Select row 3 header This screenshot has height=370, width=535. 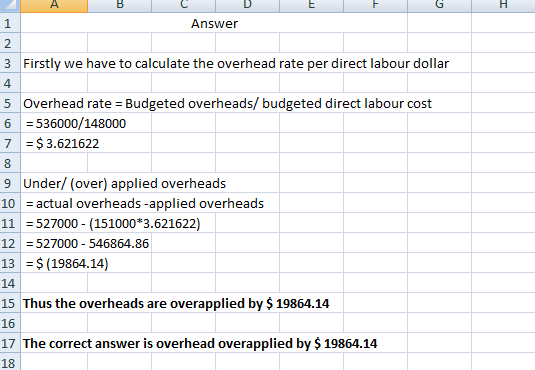click(10, 63)
